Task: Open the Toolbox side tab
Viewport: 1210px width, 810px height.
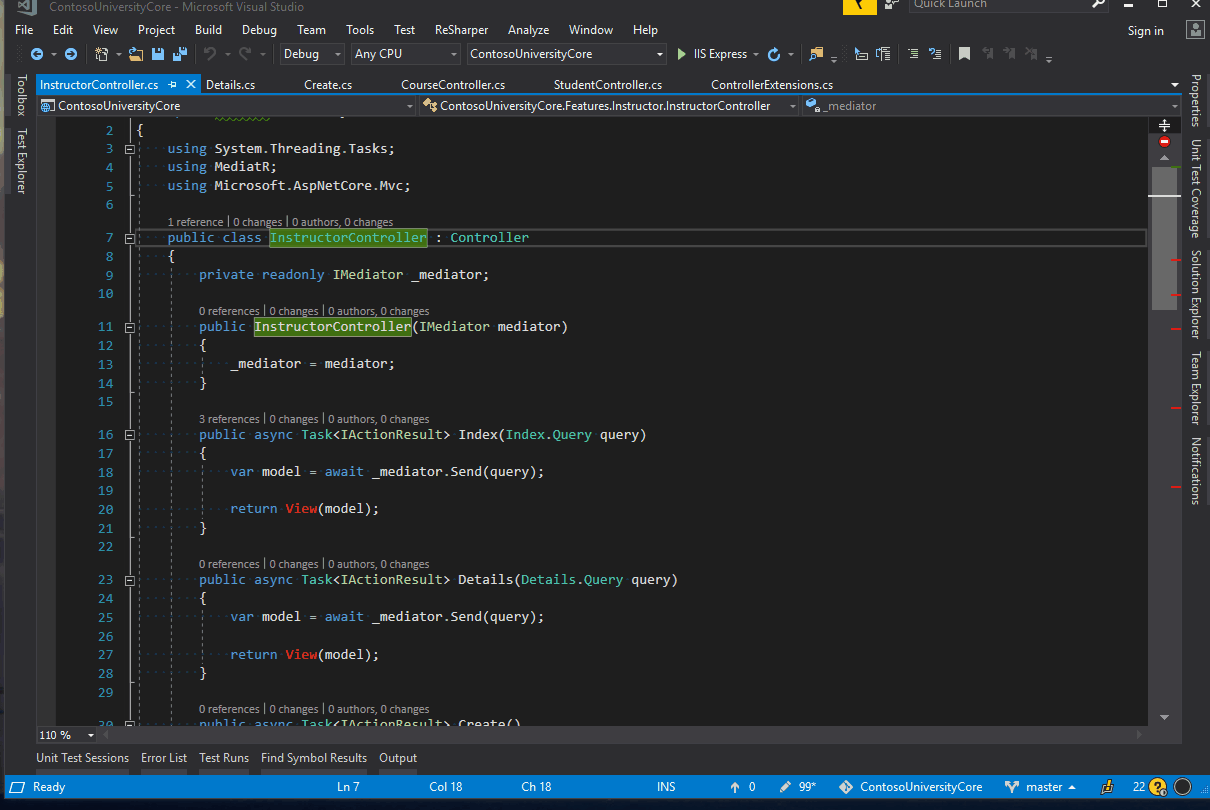Action: pos(21,95)
